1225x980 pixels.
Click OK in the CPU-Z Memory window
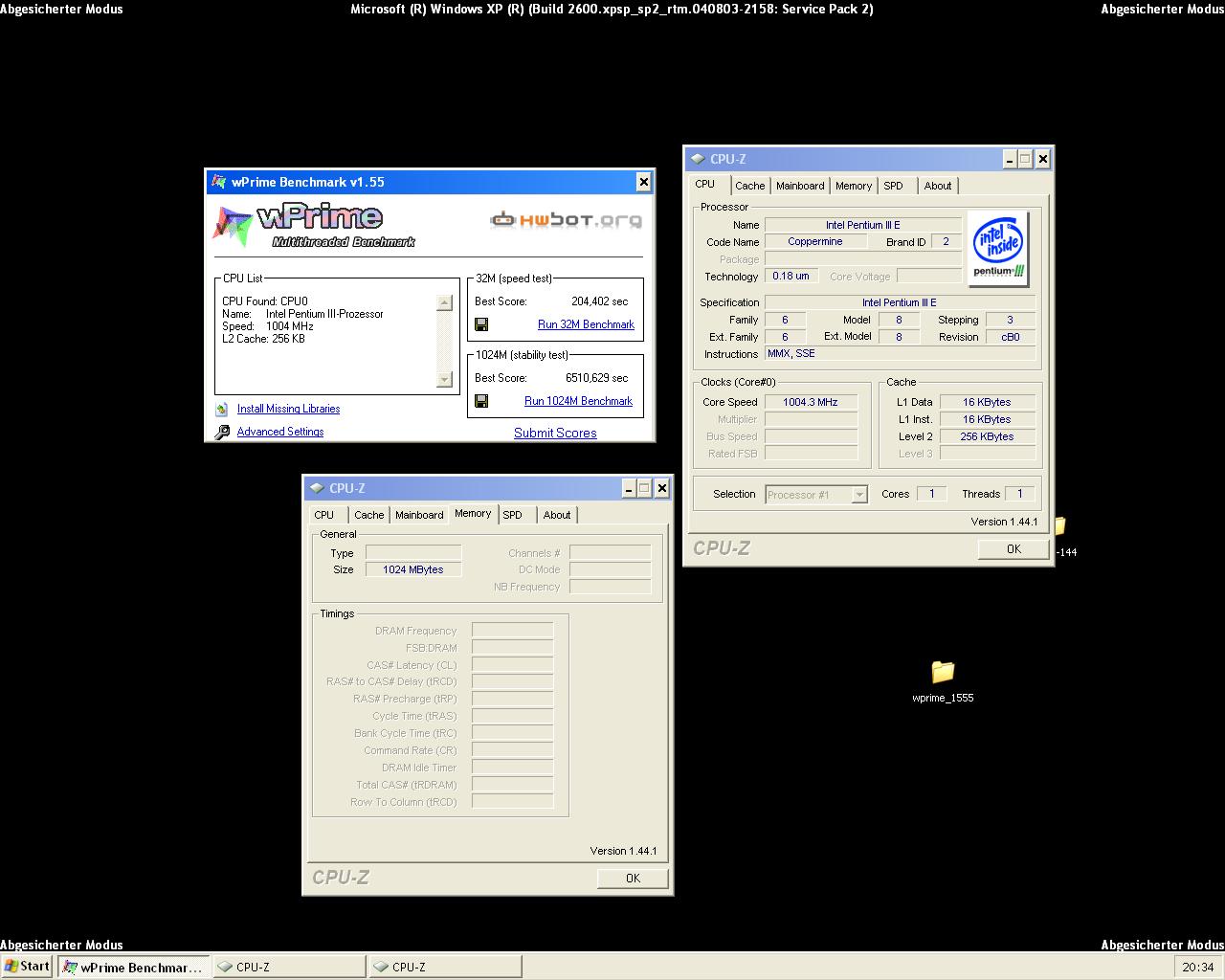[x=633, y=879]
